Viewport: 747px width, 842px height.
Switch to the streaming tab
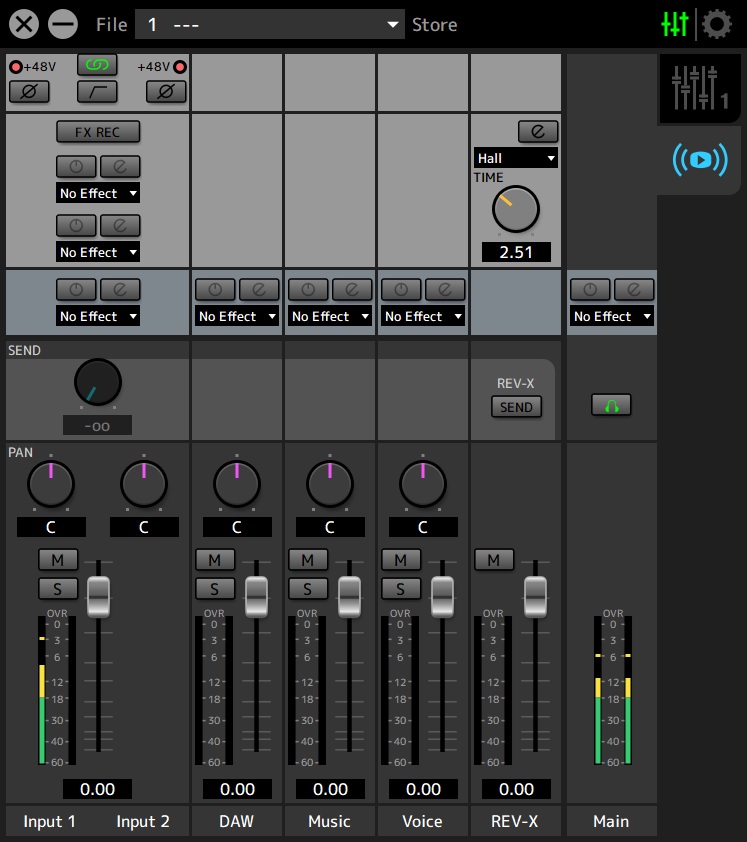tap(701, 159)
